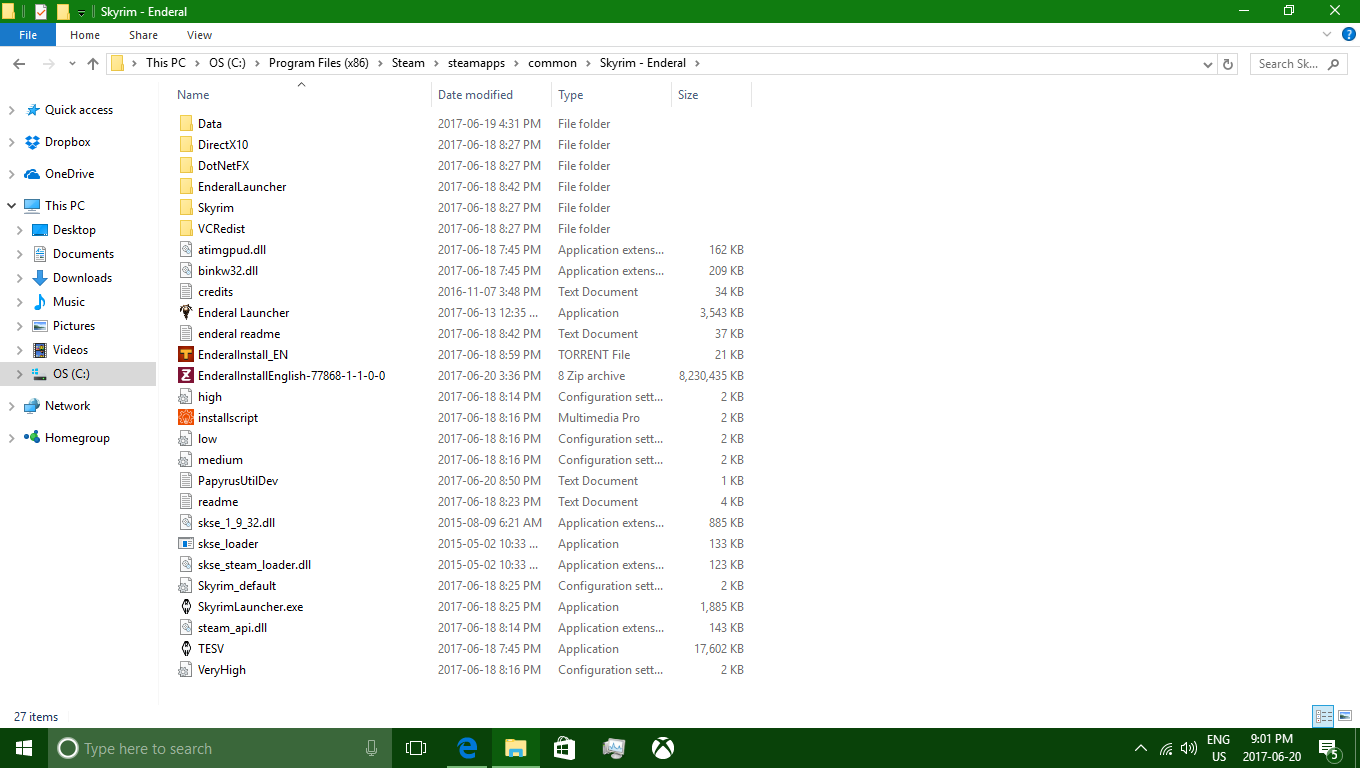
Task: Switch to details view layout
Action: point(1324,716)
